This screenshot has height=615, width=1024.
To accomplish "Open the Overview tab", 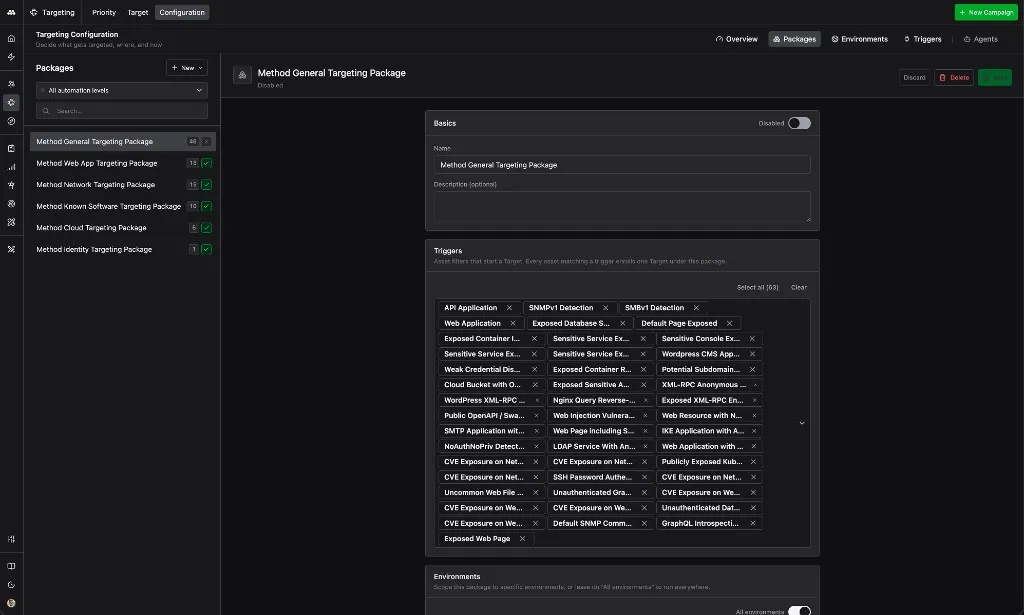I will click(x=737, y=39).
